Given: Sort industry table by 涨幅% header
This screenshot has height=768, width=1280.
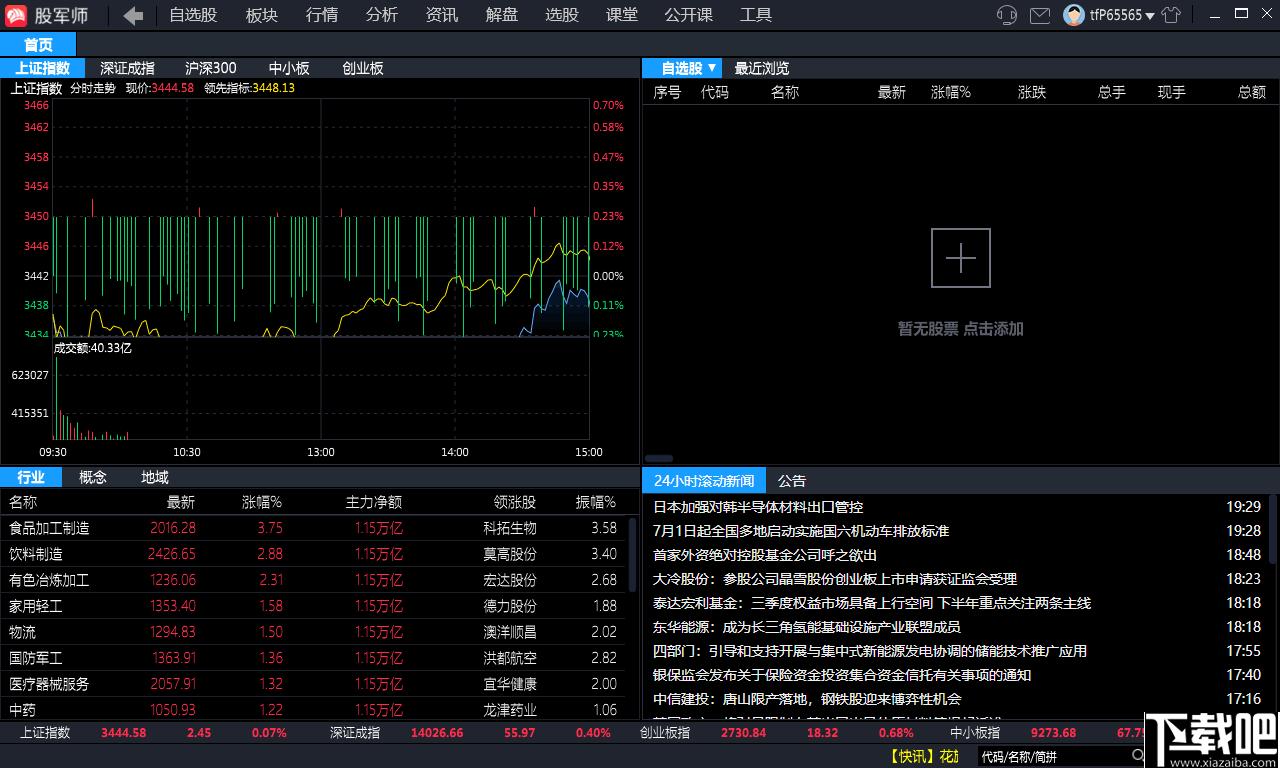Looking at the screenshot, I should [x=262, y=502].
